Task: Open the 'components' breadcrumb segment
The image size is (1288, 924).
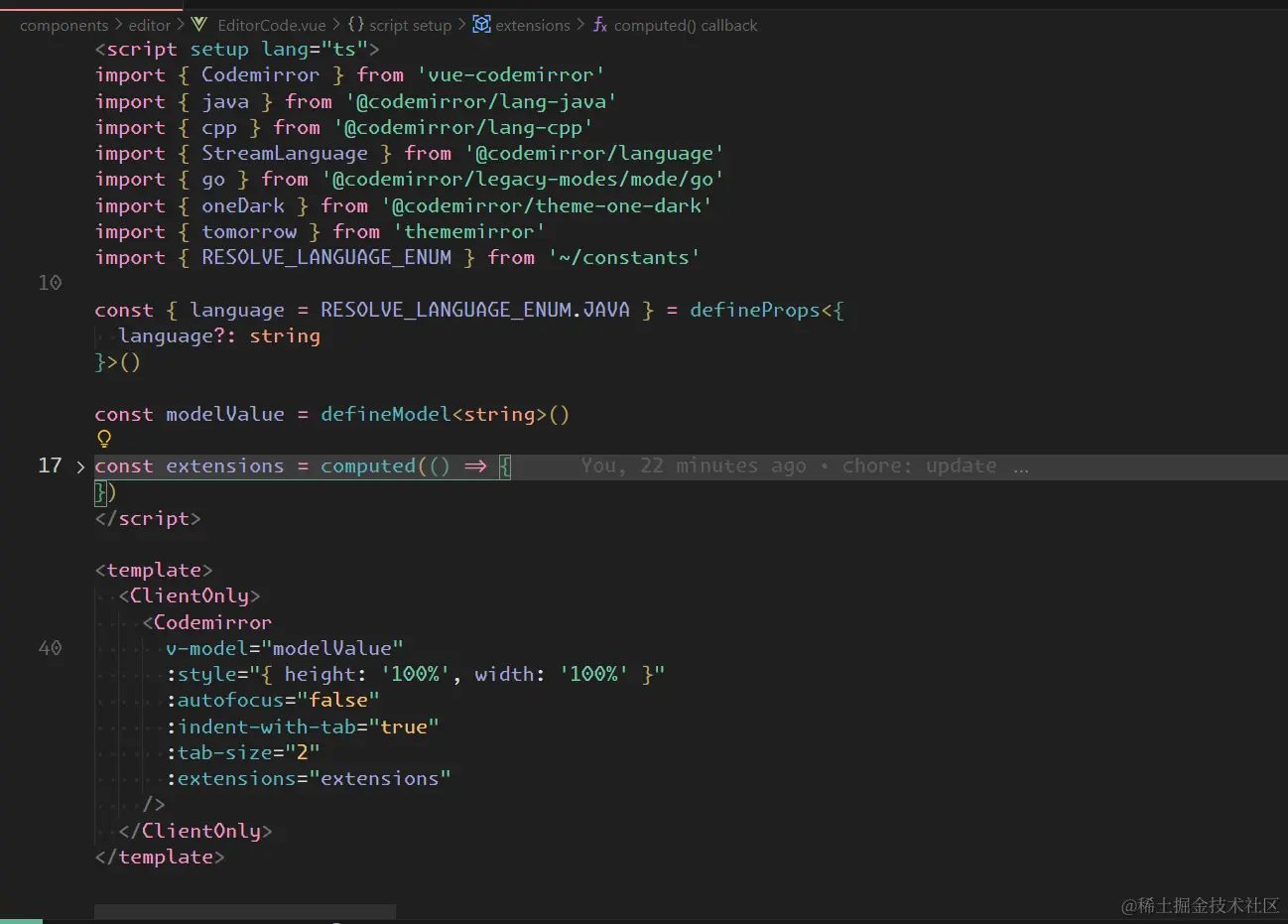Action: pos(64,25)
